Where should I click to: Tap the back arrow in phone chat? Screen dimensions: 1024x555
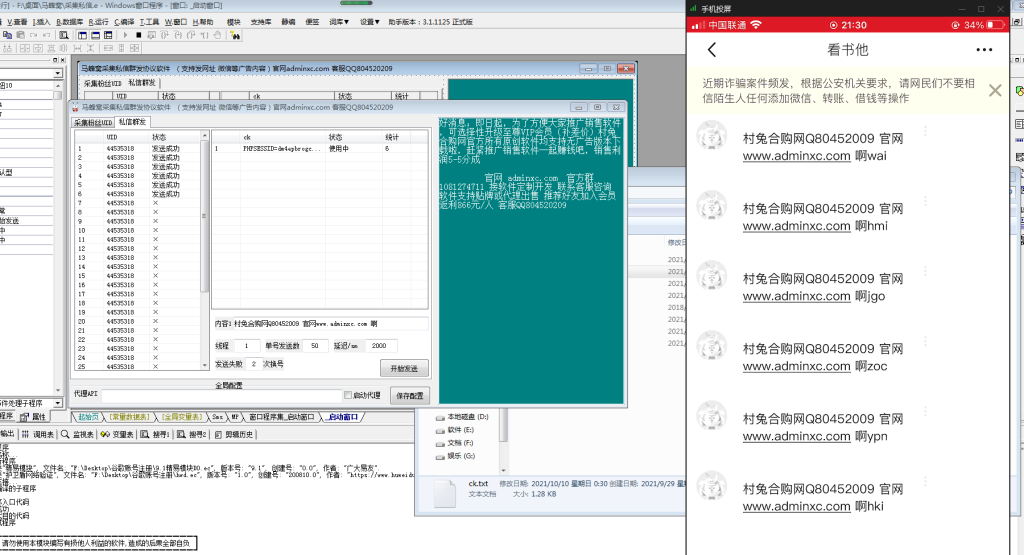(712, 50)
